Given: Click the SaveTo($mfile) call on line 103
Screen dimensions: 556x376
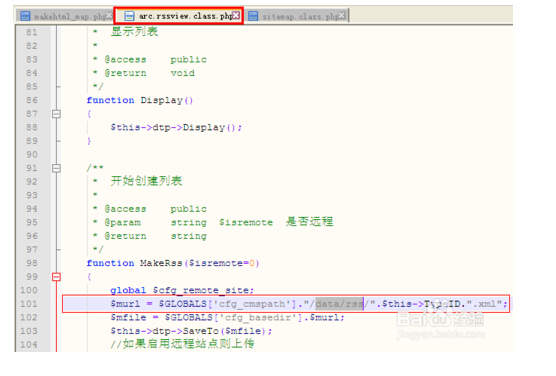Looking at the screenshot, I should (191, 331).
